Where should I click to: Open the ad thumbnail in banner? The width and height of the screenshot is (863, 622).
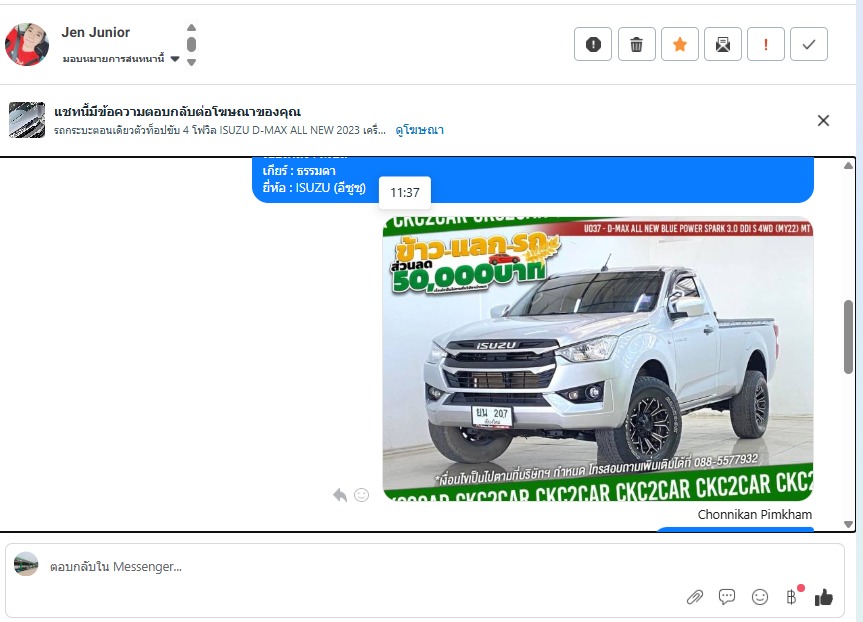26,120
